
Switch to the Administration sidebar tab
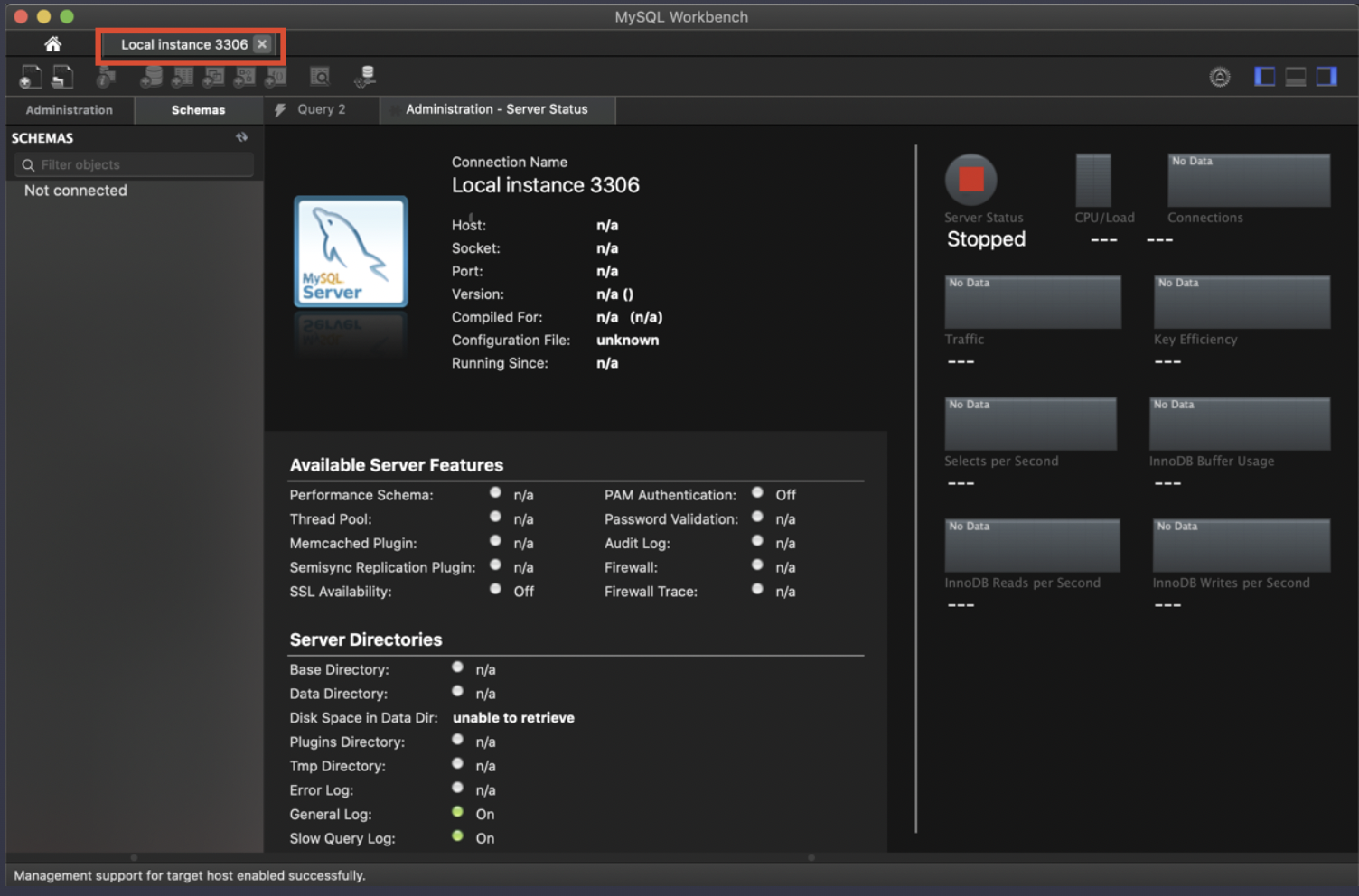coord(70,109)
